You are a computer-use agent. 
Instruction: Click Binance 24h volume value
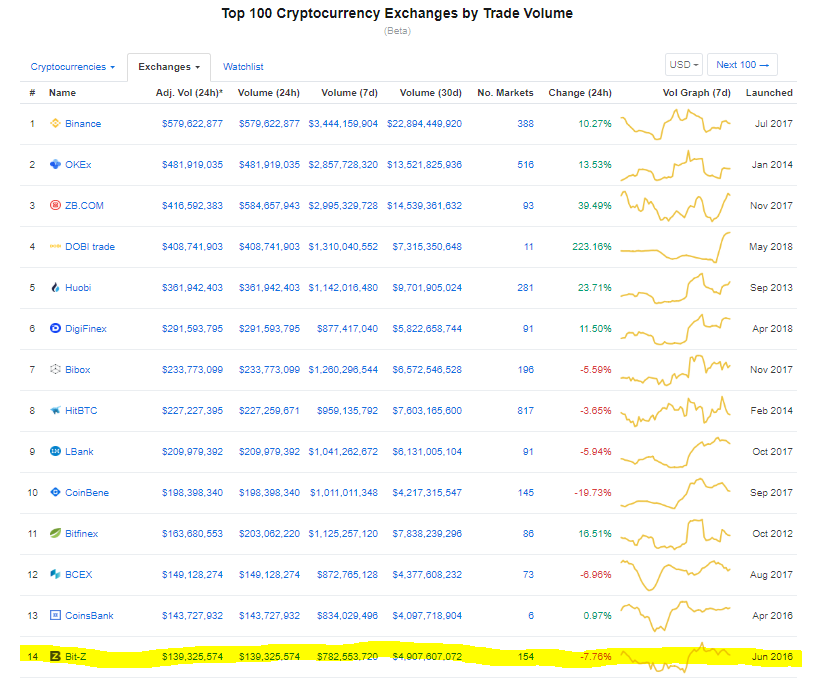click(269, 124)
